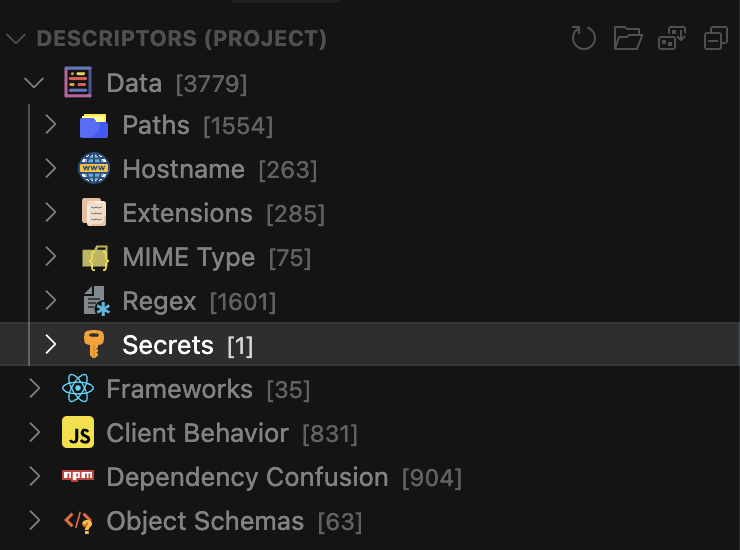Click the open folder icon in header

click(628, 38)
